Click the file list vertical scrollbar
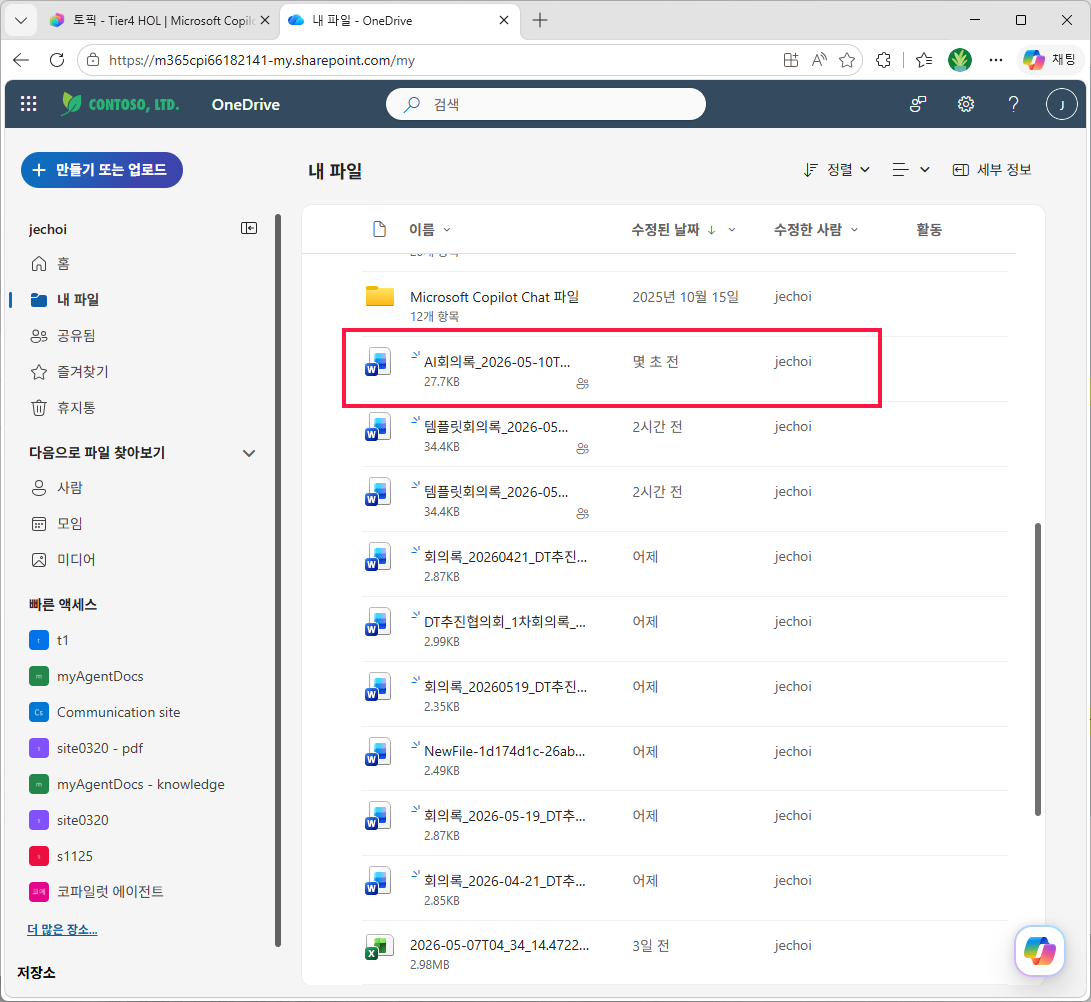Viewport: 1091px width, 1002px height. [x=1037, y=669]
